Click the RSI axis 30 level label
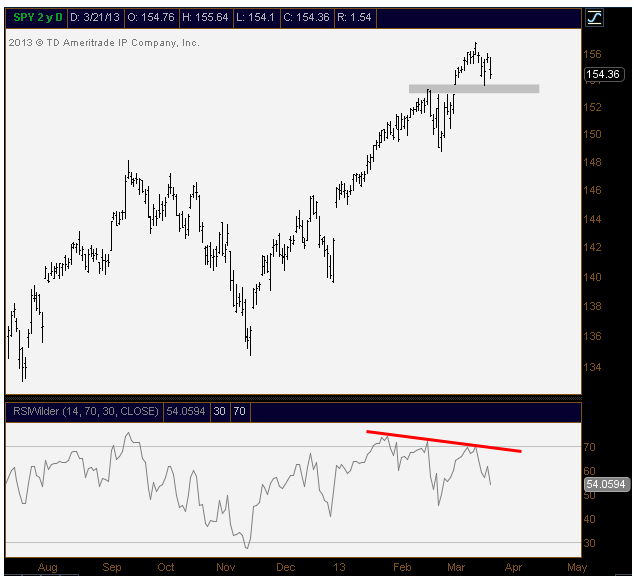Screen dimensions: 634x586 590,543
